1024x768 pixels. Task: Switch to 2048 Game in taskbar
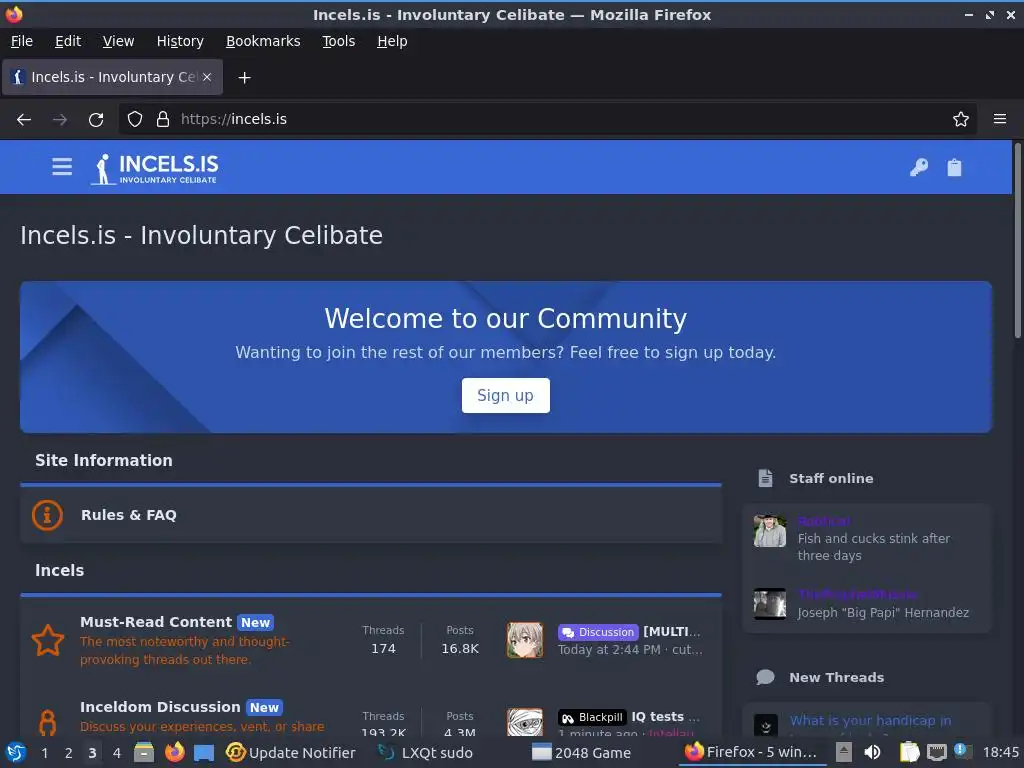(x=581, y=753)
